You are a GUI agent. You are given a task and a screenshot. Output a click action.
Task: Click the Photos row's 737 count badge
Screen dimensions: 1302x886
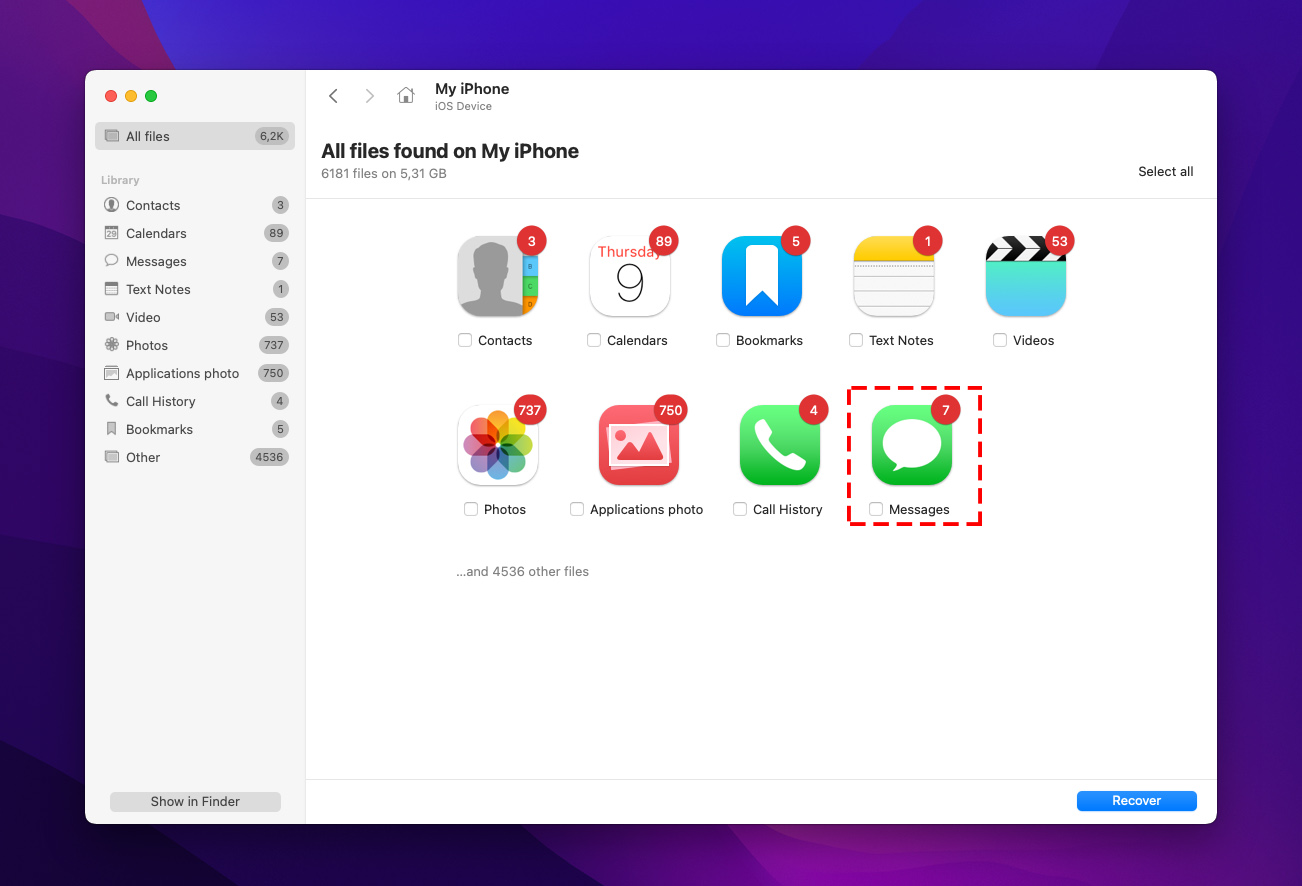pyautogui.click(x=273, y=345)
